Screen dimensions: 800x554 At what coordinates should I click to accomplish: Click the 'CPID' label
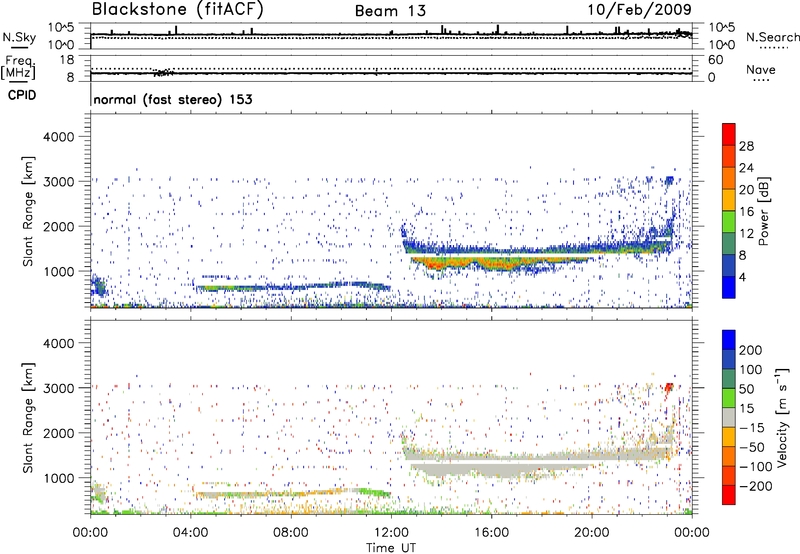pos(22,95)
